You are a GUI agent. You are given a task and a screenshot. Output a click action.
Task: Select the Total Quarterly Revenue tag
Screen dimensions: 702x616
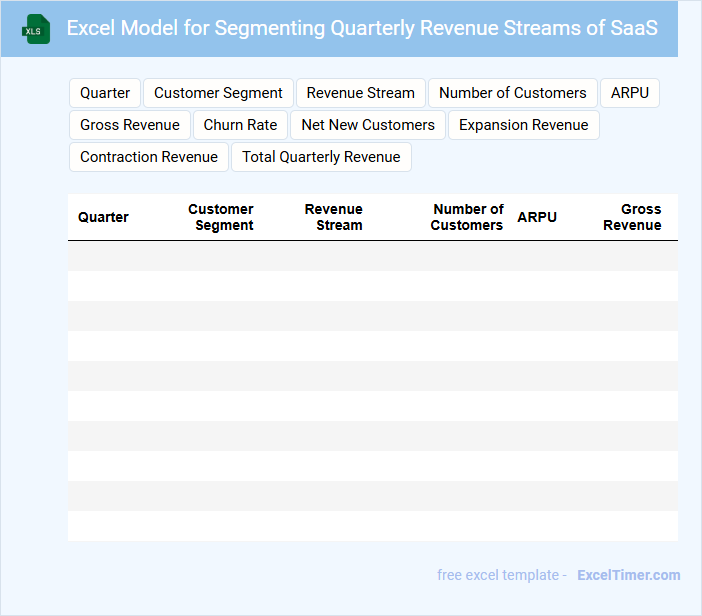click(321, 157)
